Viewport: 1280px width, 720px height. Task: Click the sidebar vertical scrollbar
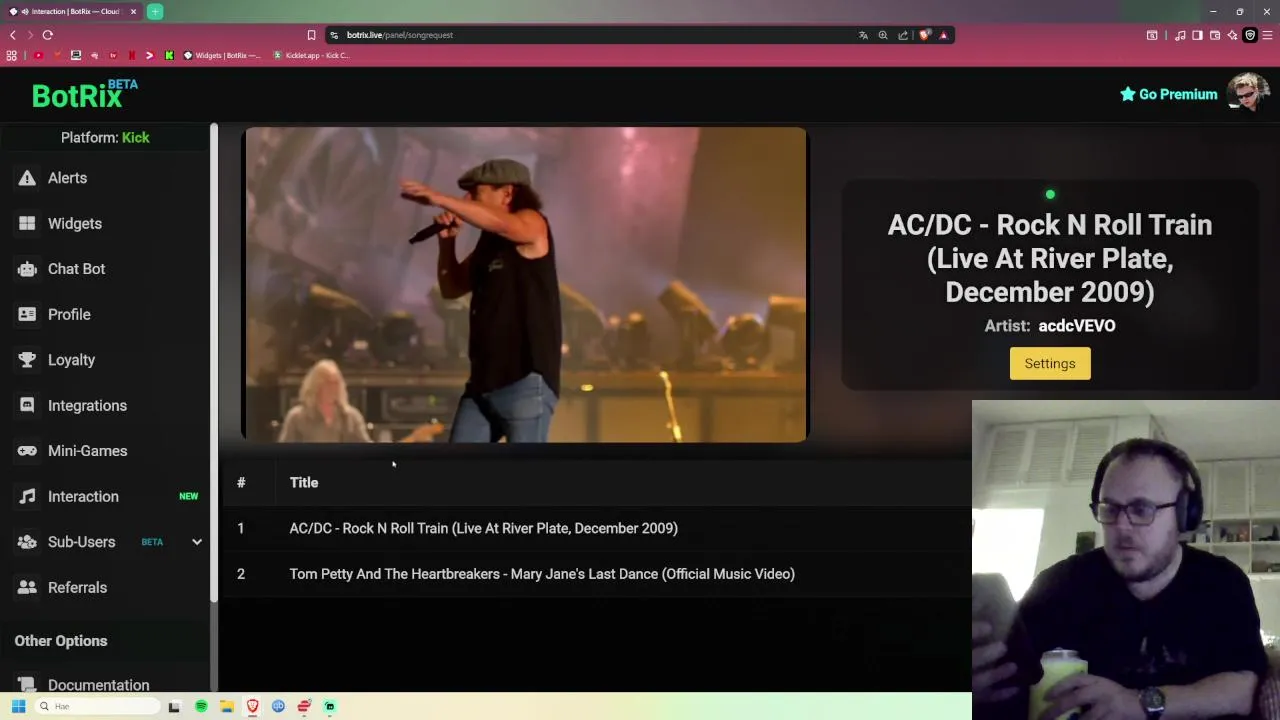click(x=214, y=362)
